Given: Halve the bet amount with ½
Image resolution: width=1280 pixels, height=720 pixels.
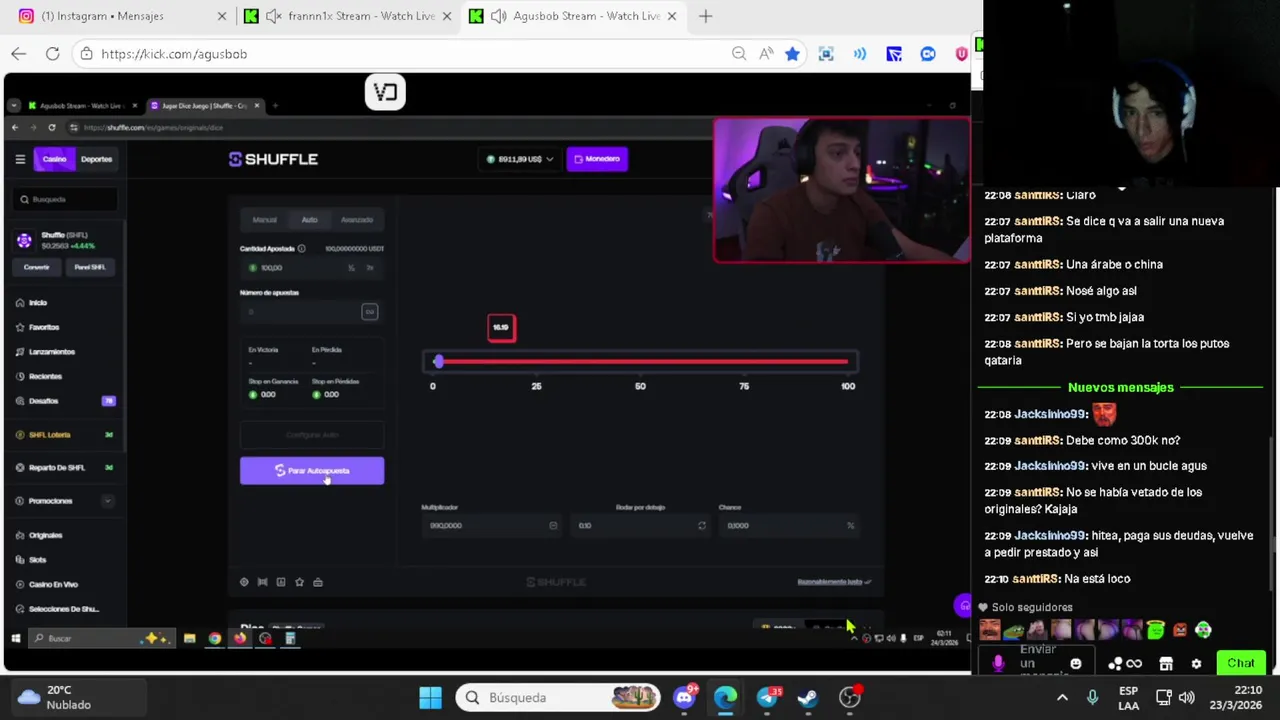Looking at the screenshot, I should coord(351,268).
